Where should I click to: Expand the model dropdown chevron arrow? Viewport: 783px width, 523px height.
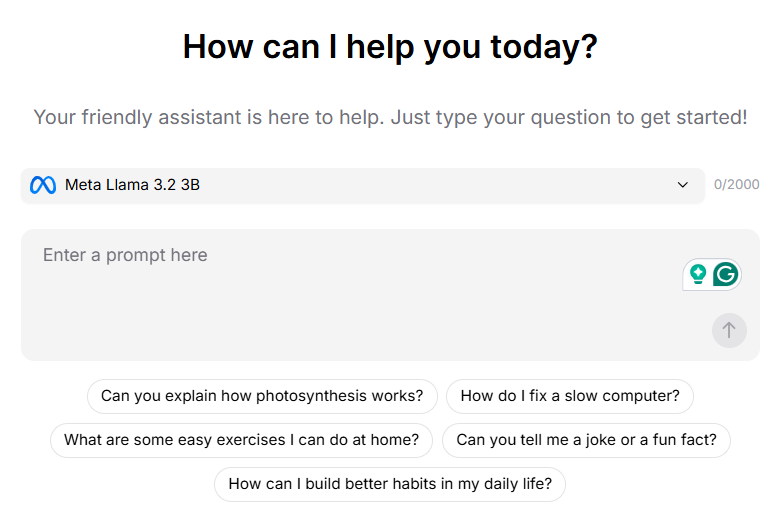(x=683, y=185)
